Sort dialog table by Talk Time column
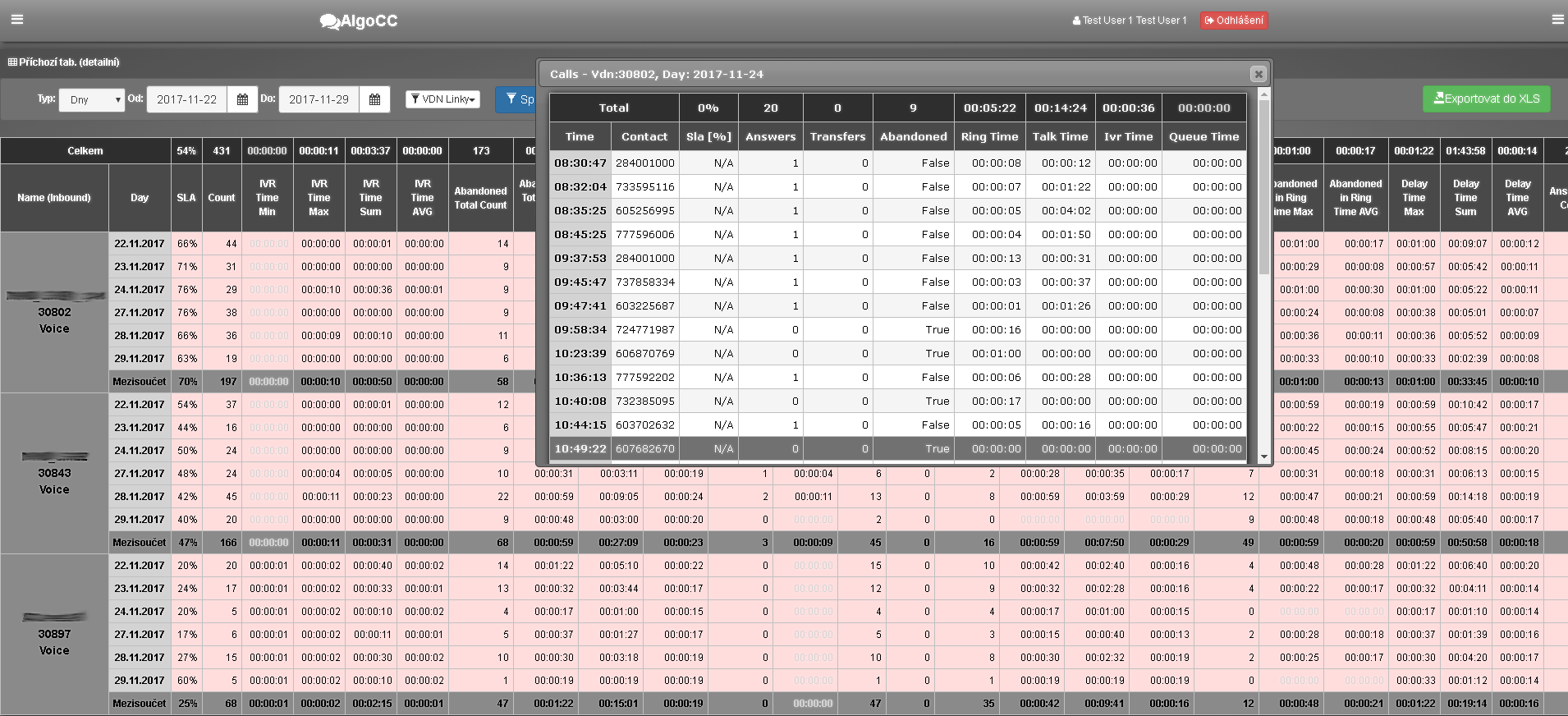 point(1060,136)
